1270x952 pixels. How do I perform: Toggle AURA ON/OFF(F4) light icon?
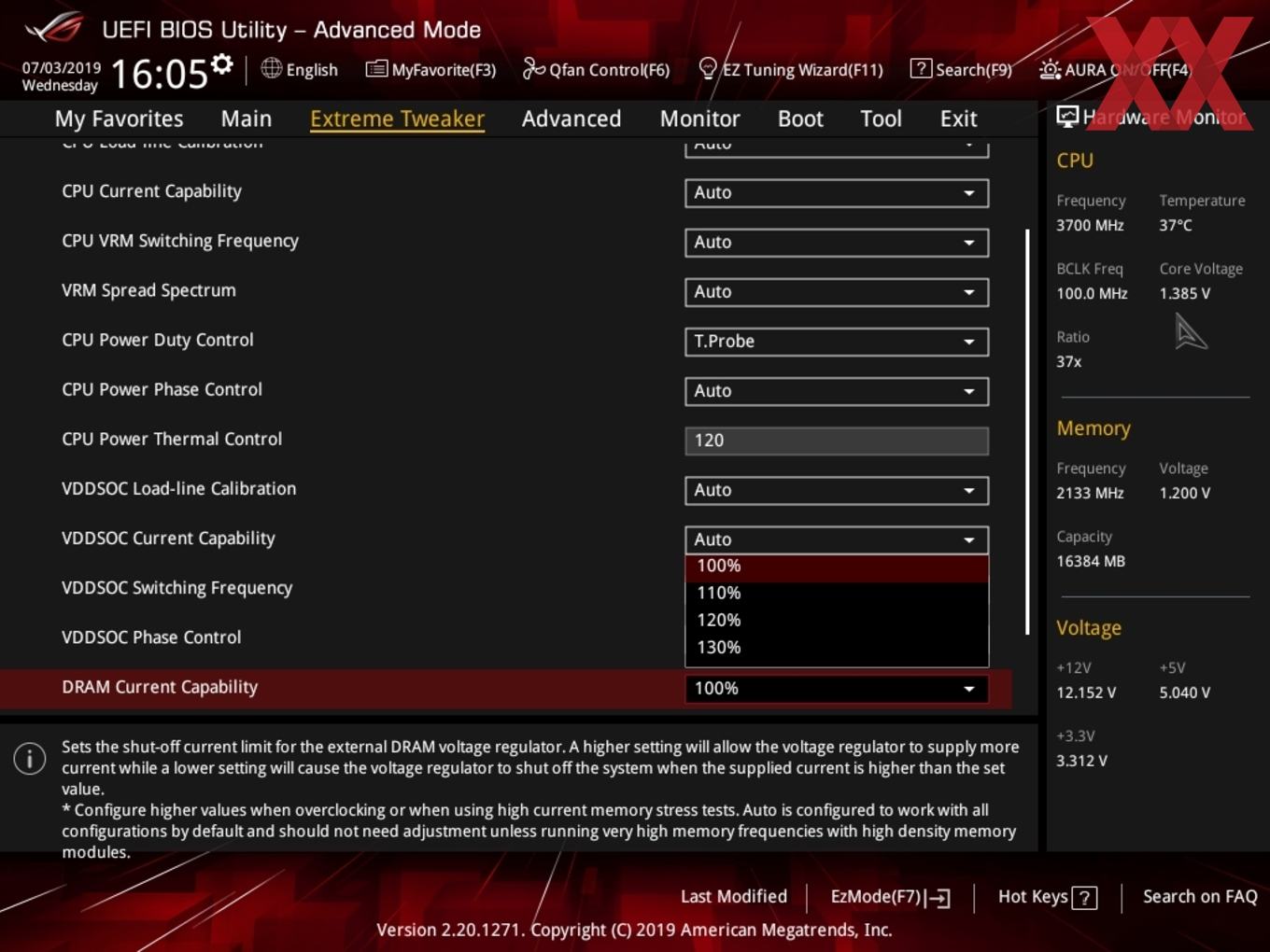click(1050, 69)
